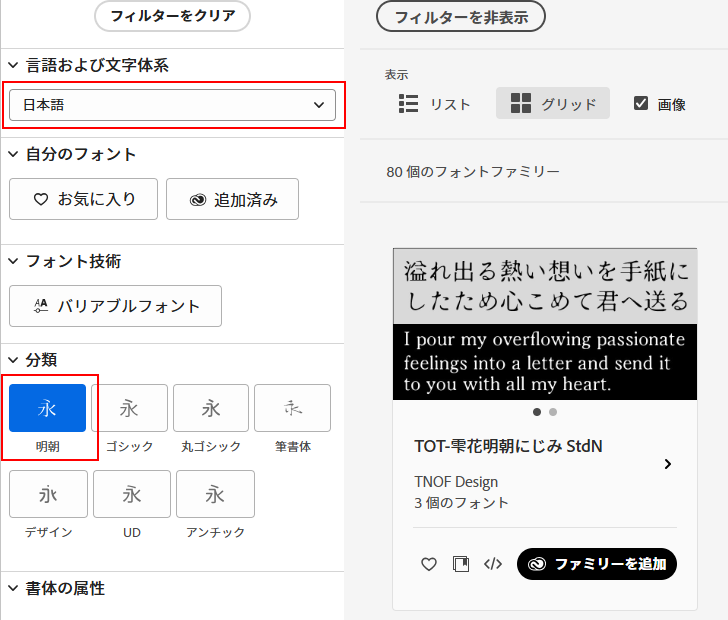728x620 pixels.
Task: Click the embed code icon on font card
Action: [x=492, y=564]
